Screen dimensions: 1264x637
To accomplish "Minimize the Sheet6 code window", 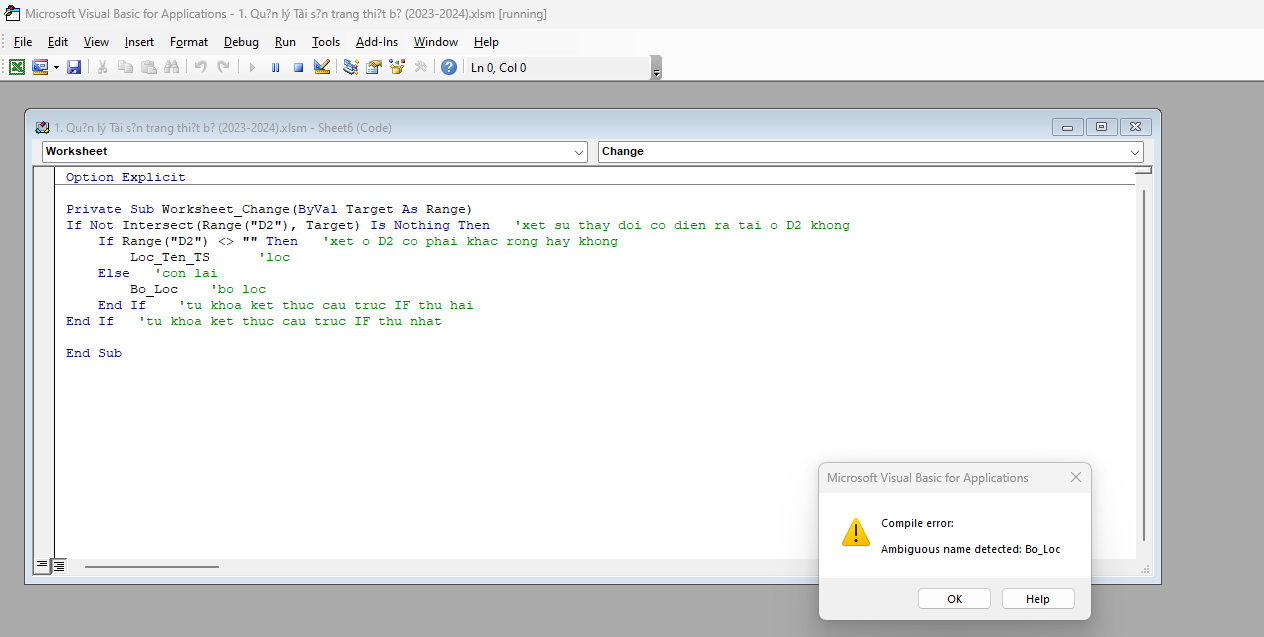I will [x=1068, y=127].
